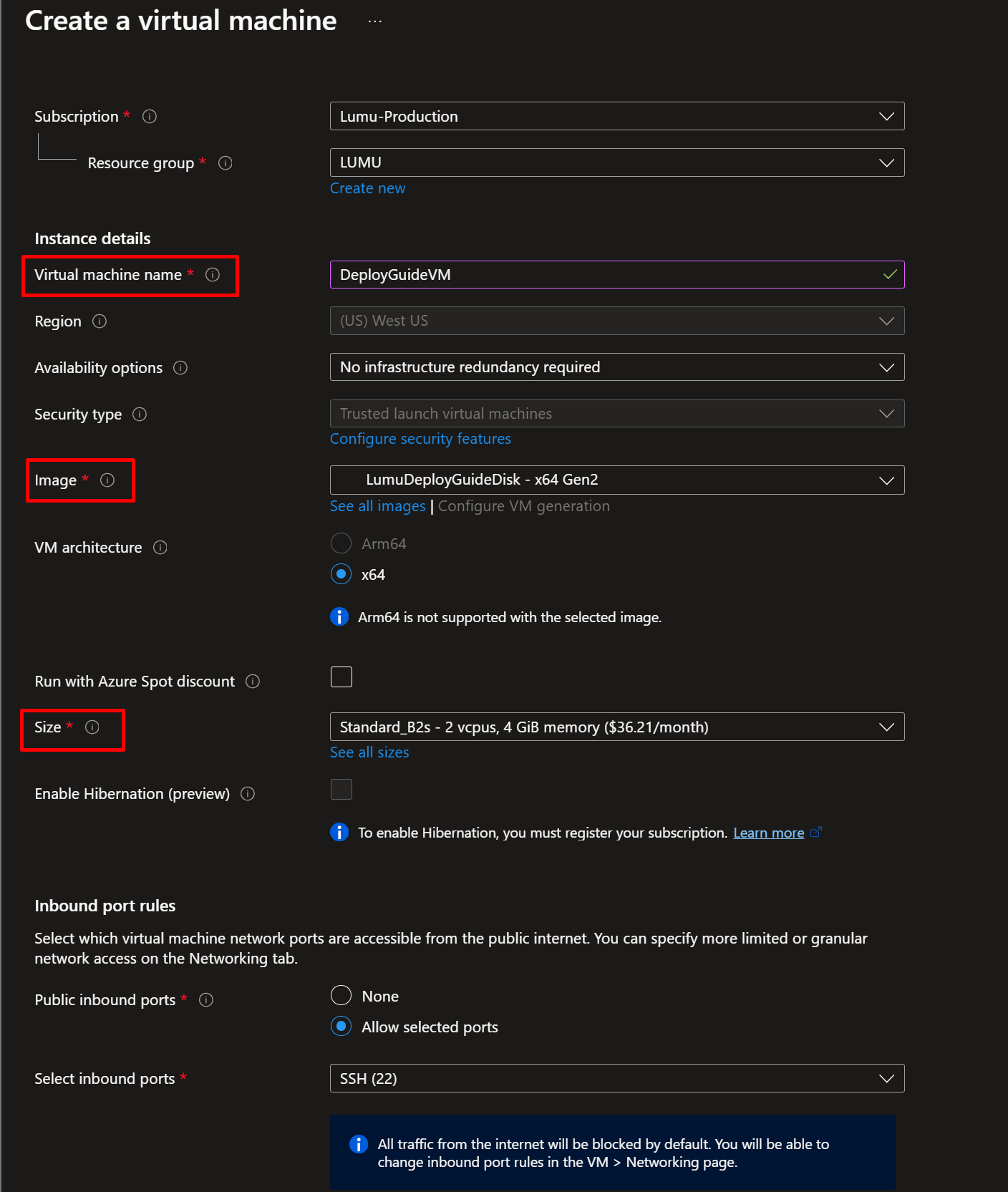Viewport: 1008px width, 1192px height.
Task: Expand the Size dropdown Standard_B2s
Action: point(616,727)
